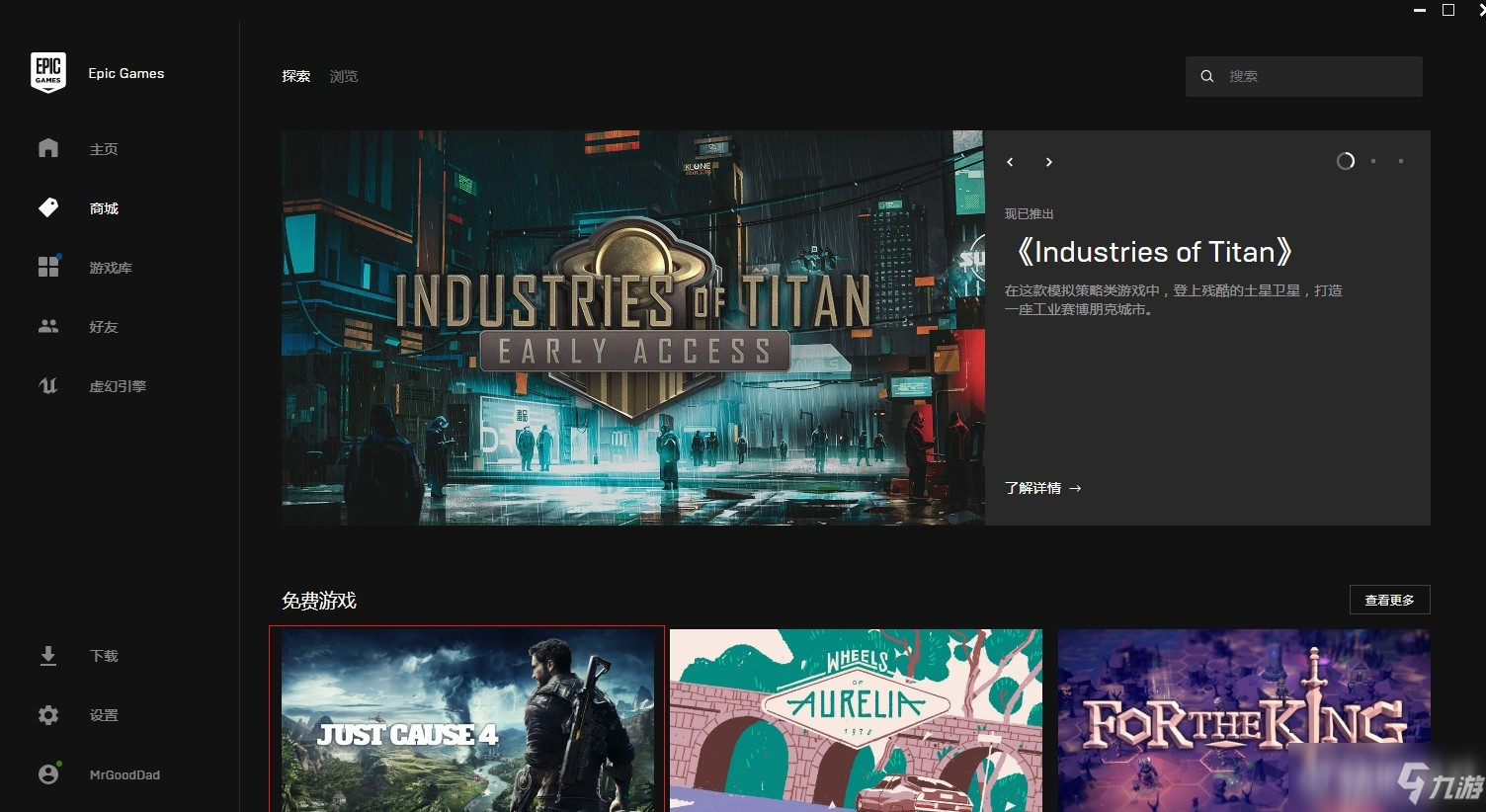Viewport: 1486px width, 812px height.
Task: Open the 设置 gear icon
Action: [x=48, y=715]
